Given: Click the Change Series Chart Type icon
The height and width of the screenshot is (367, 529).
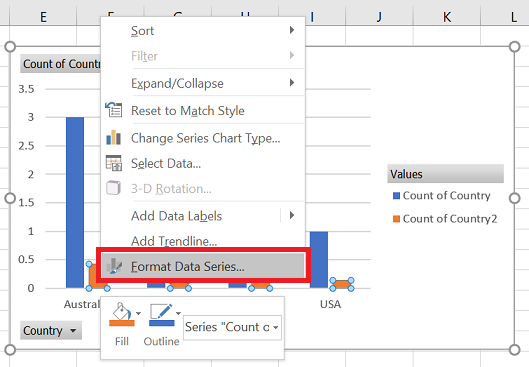Looking at the screenshot, I should coord(114,138).
